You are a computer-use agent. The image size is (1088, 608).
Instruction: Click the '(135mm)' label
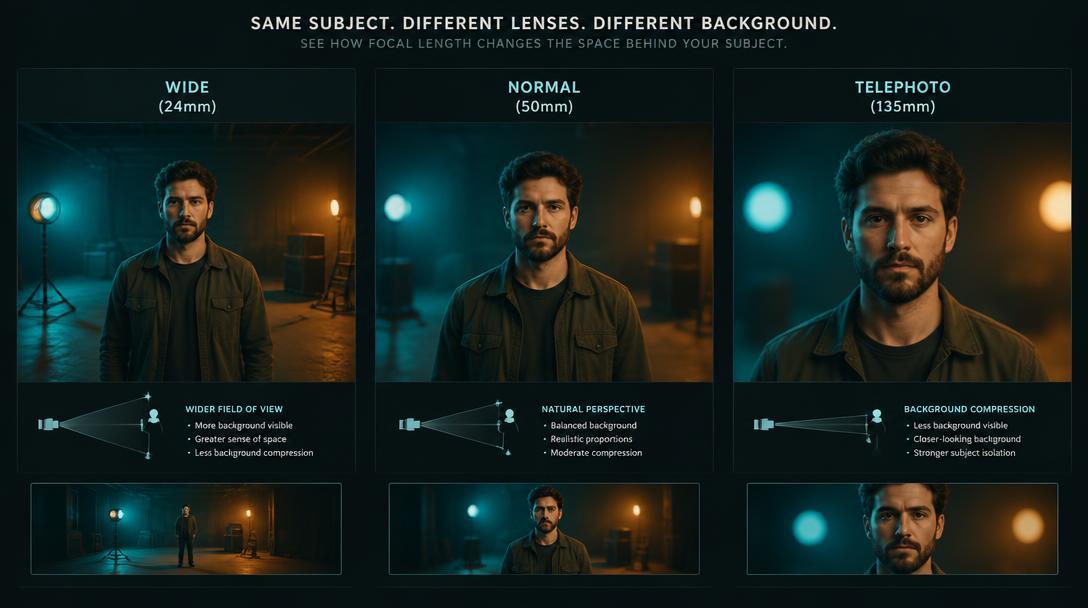click(902, 107)
